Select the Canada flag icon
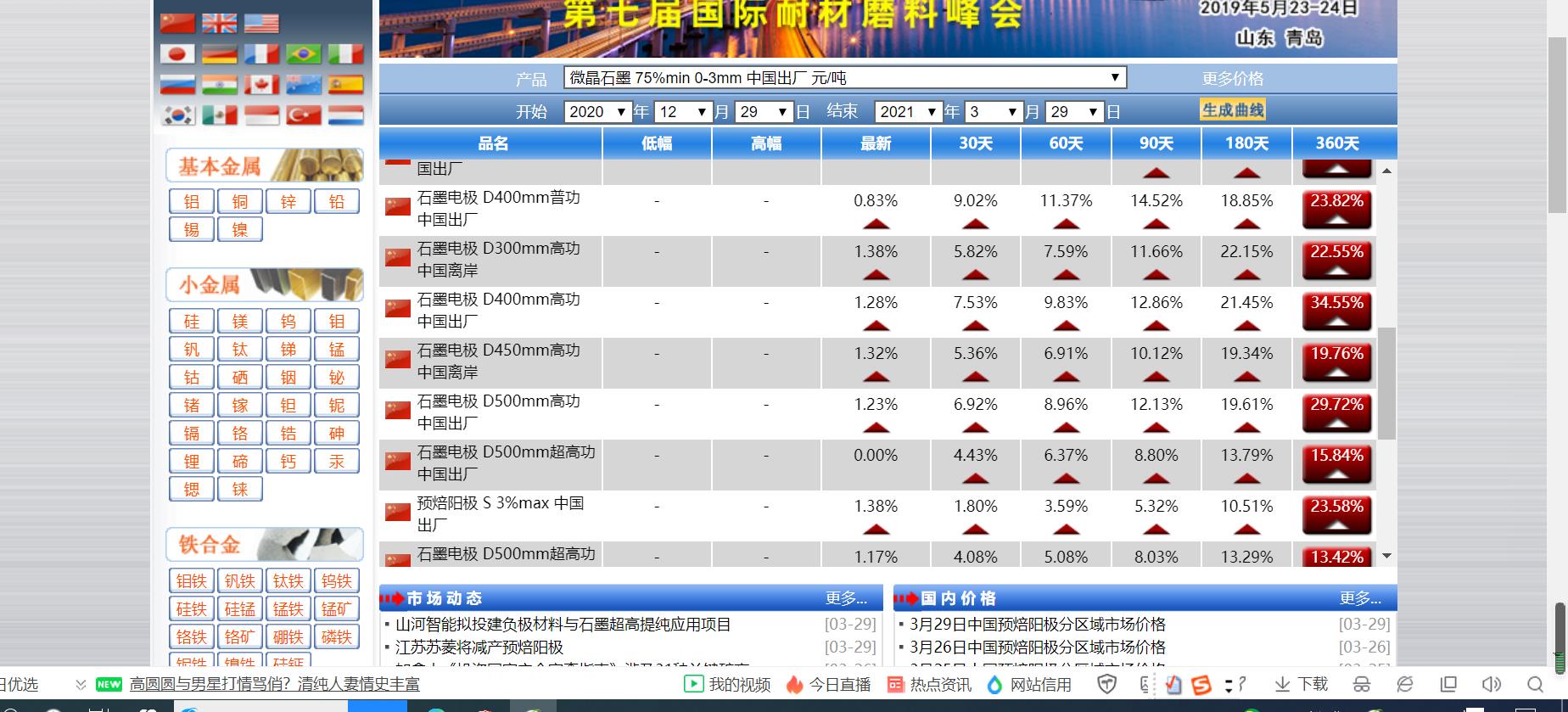Image resolution: width=1568 pixels, height=712 pixels. (x=261, y=85)
